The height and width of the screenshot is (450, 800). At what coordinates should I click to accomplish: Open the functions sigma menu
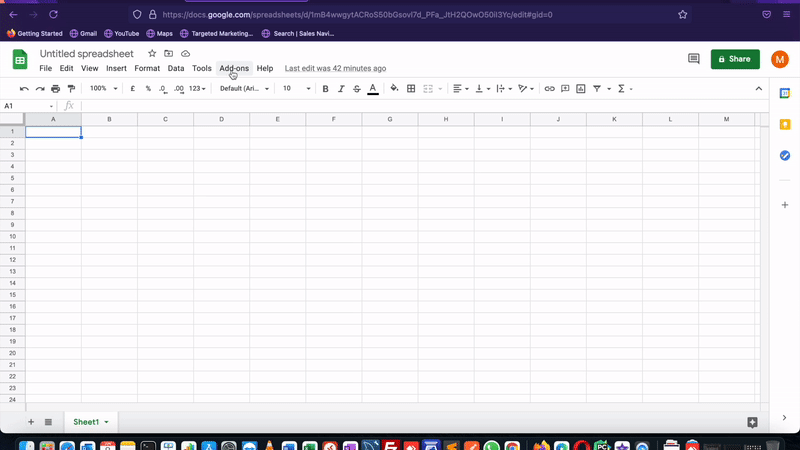[x=625, y=89]
